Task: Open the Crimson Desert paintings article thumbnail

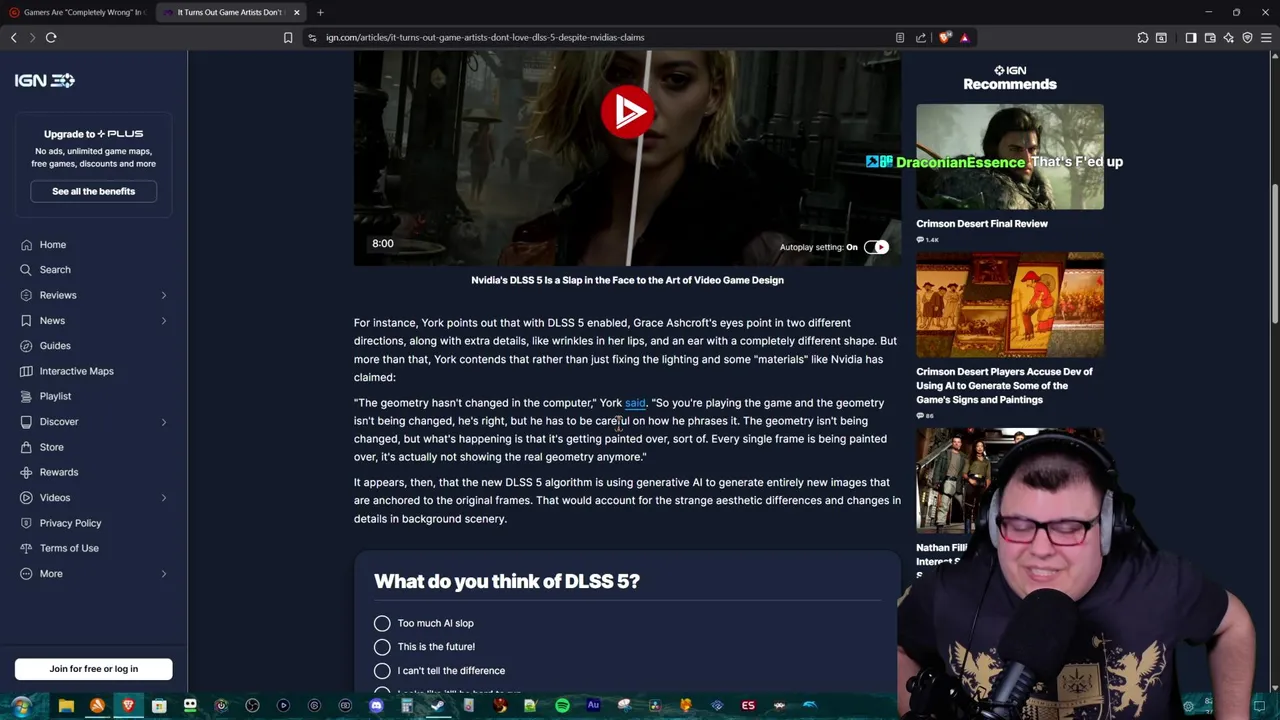Action: (x=1010, y=305)
